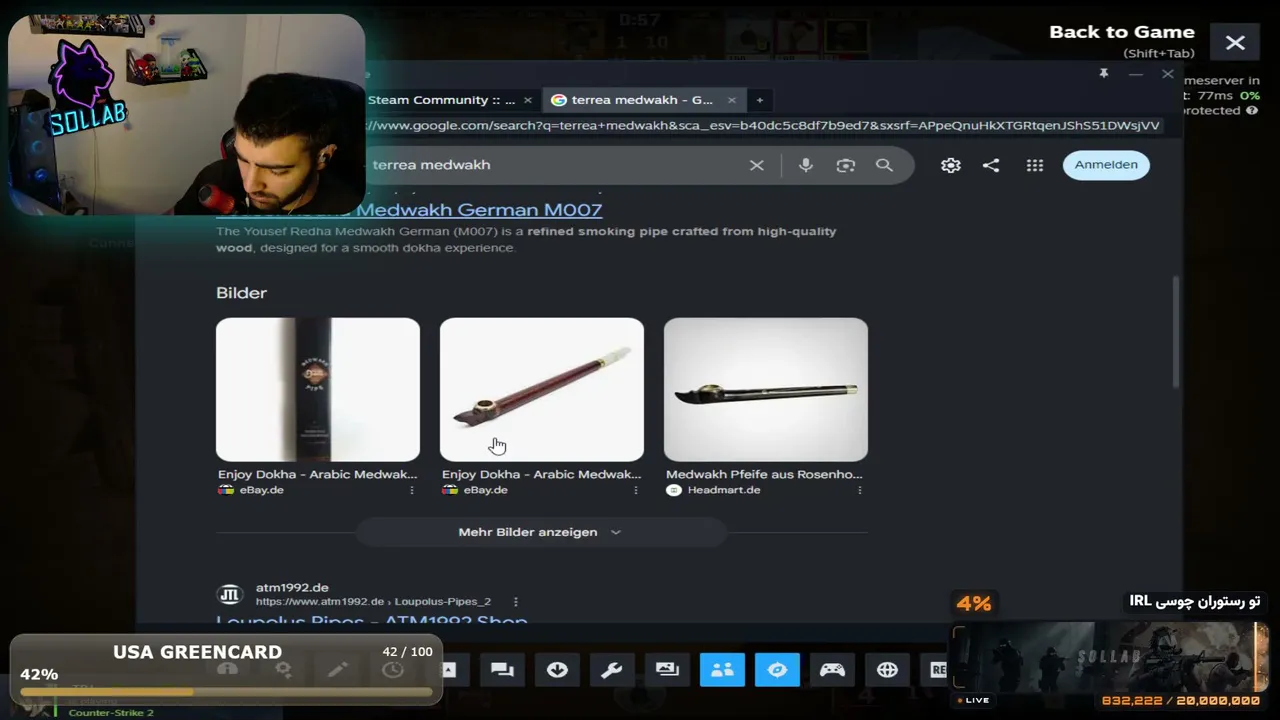Screen dimensions: 1280x720
Task: Open the Google apps grid
Action: coord(1035,165)
